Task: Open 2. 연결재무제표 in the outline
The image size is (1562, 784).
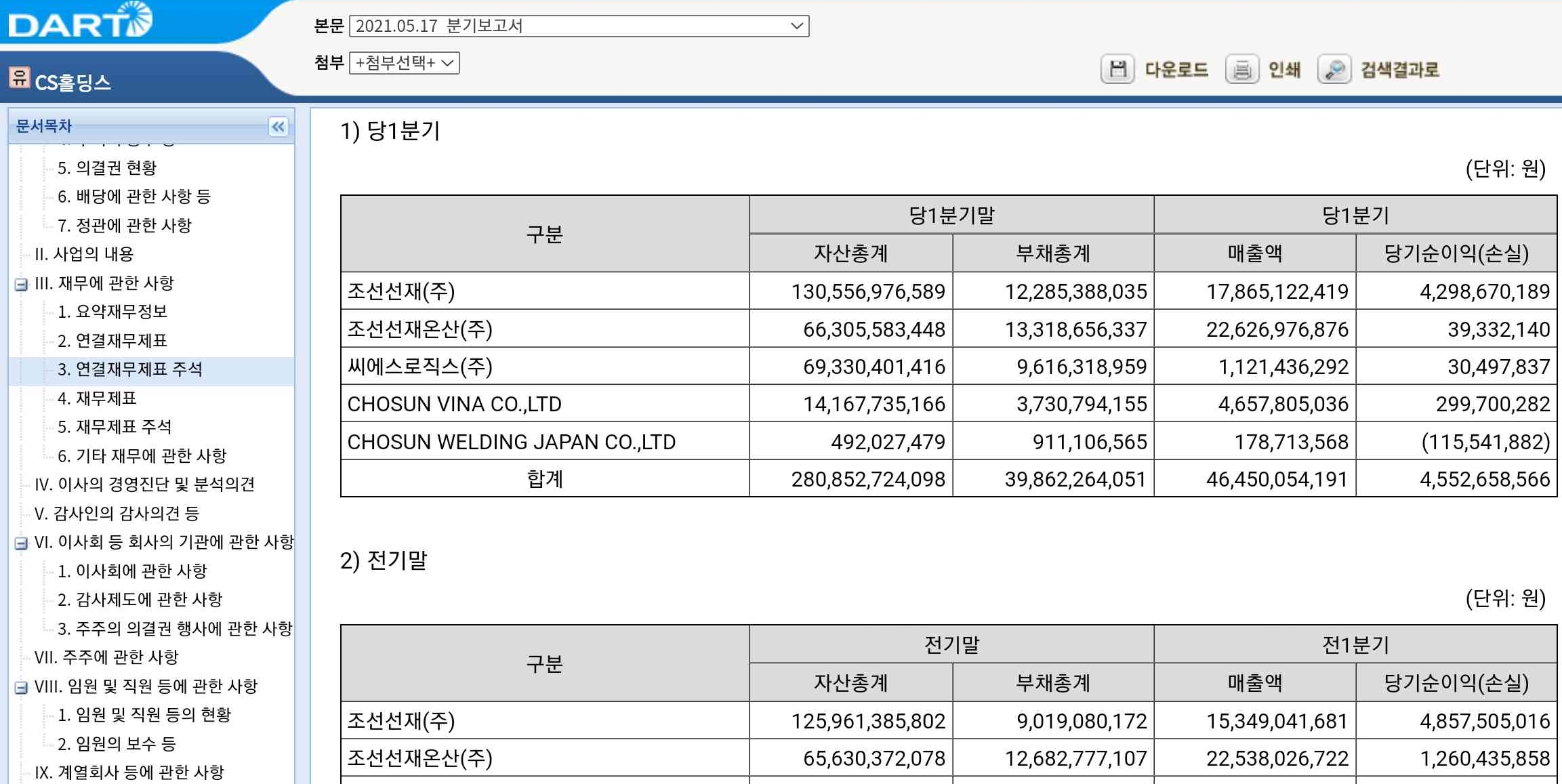Action: [x=112, y=340]
